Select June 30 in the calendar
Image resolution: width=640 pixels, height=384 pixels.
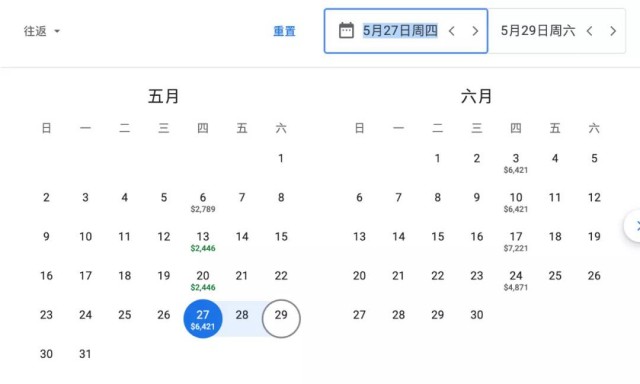pos(476,315)
